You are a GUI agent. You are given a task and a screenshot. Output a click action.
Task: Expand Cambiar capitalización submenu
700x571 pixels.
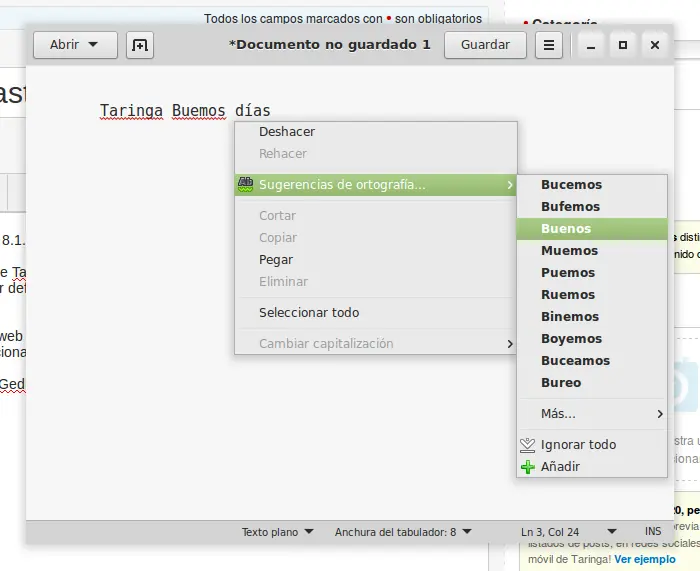375,344
